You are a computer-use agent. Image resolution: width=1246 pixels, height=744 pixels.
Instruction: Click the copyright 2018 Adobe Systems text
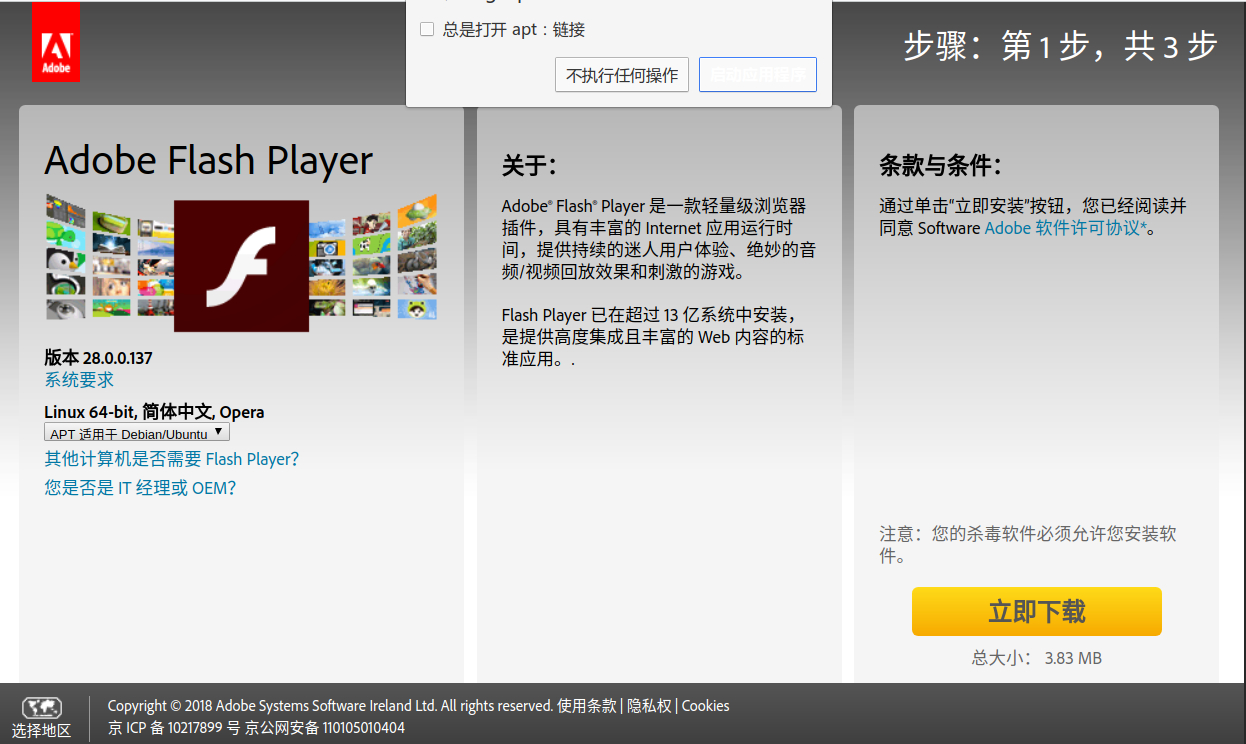click(331, 706)
